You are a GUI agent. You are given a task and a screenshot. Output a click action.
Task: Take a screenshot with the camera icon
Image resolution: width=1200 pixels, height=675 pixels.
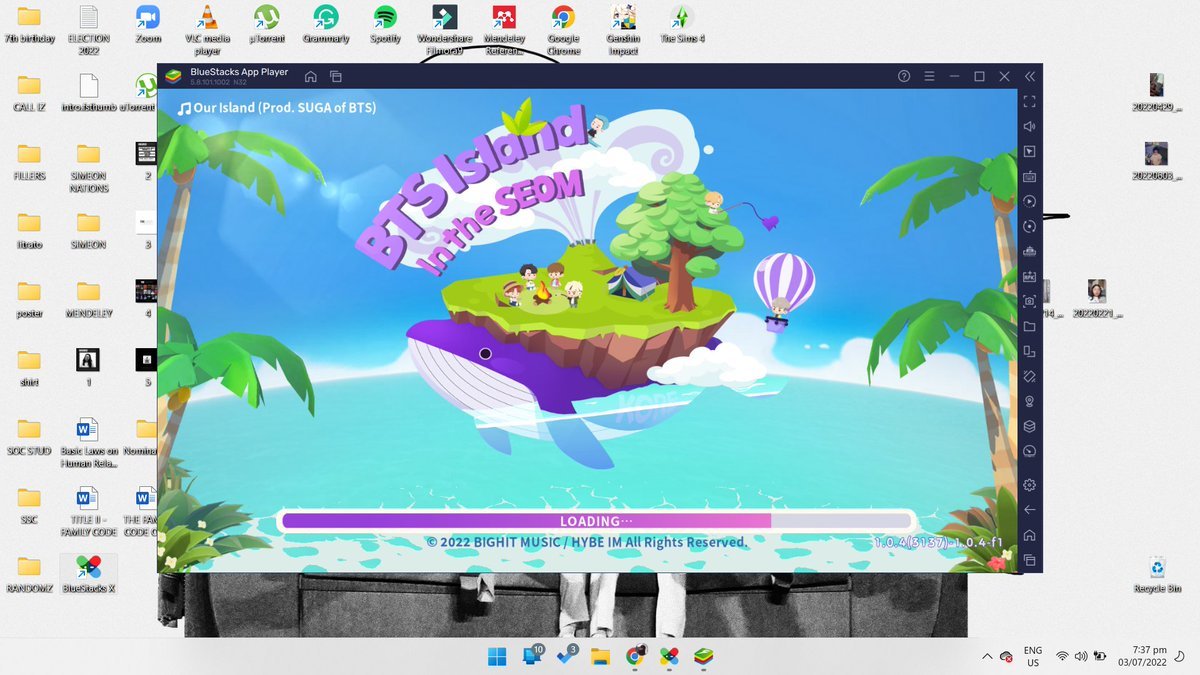click(1029, 301)
